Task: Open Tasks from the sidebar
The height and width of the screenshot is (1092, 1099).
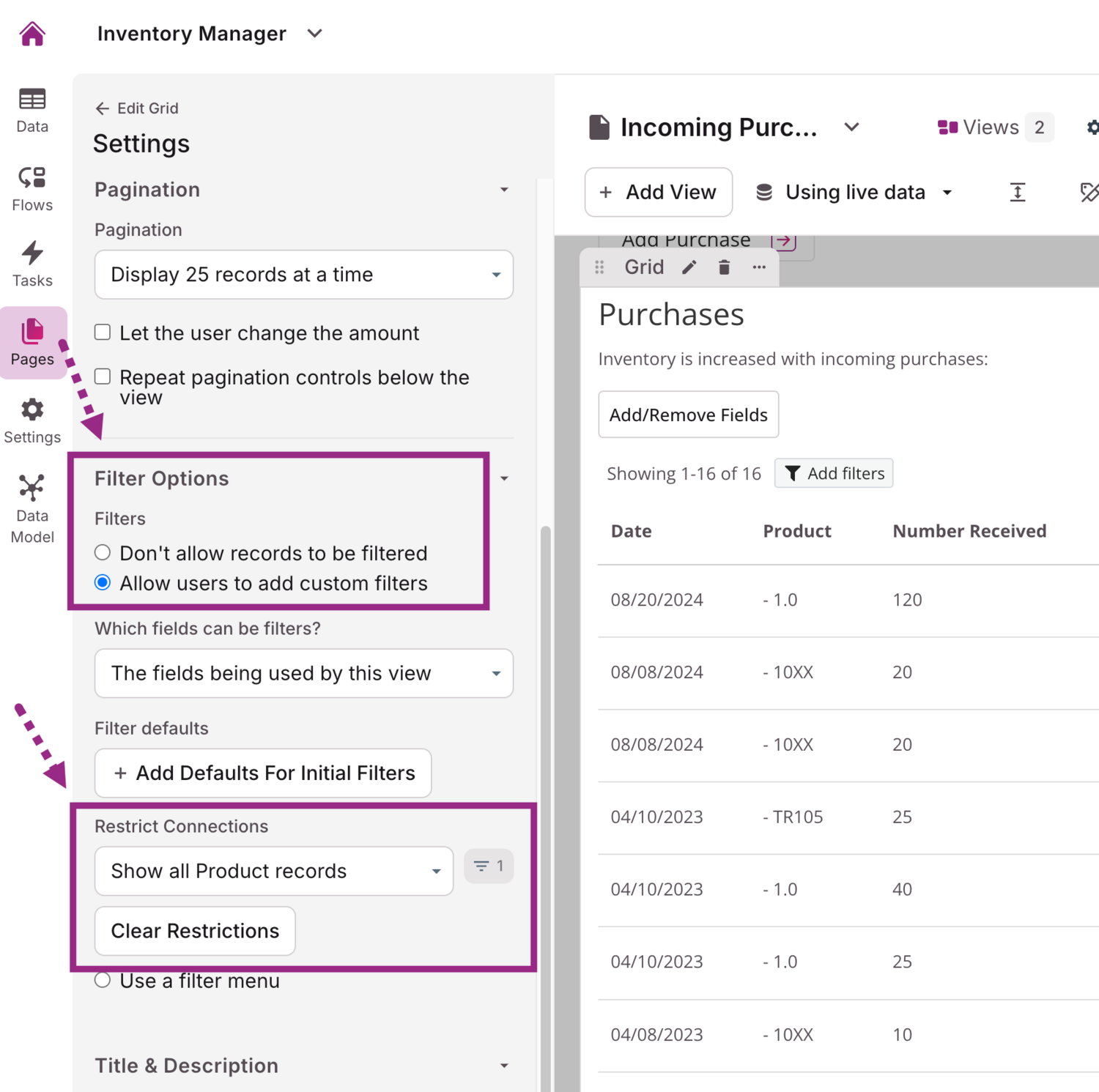Action: 32,264
